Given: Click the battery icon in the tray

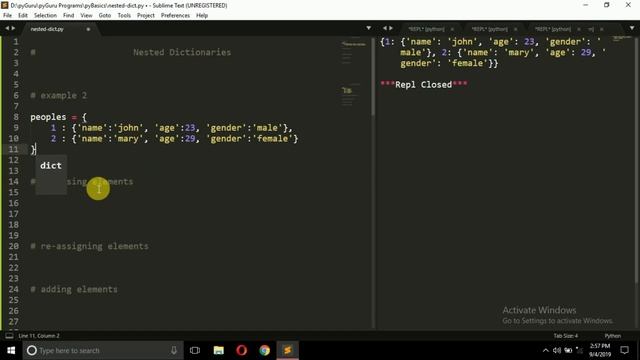Looking at the screenshot, I should coord(568,350).
